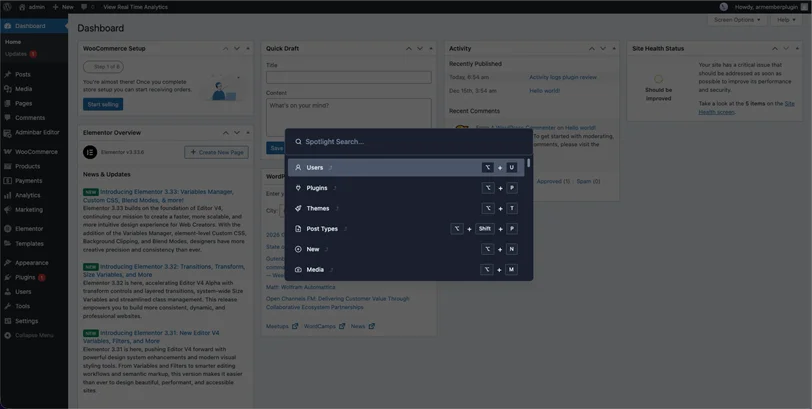Toggle the Site Health Status panel triangle

click(x=797, y=48)
